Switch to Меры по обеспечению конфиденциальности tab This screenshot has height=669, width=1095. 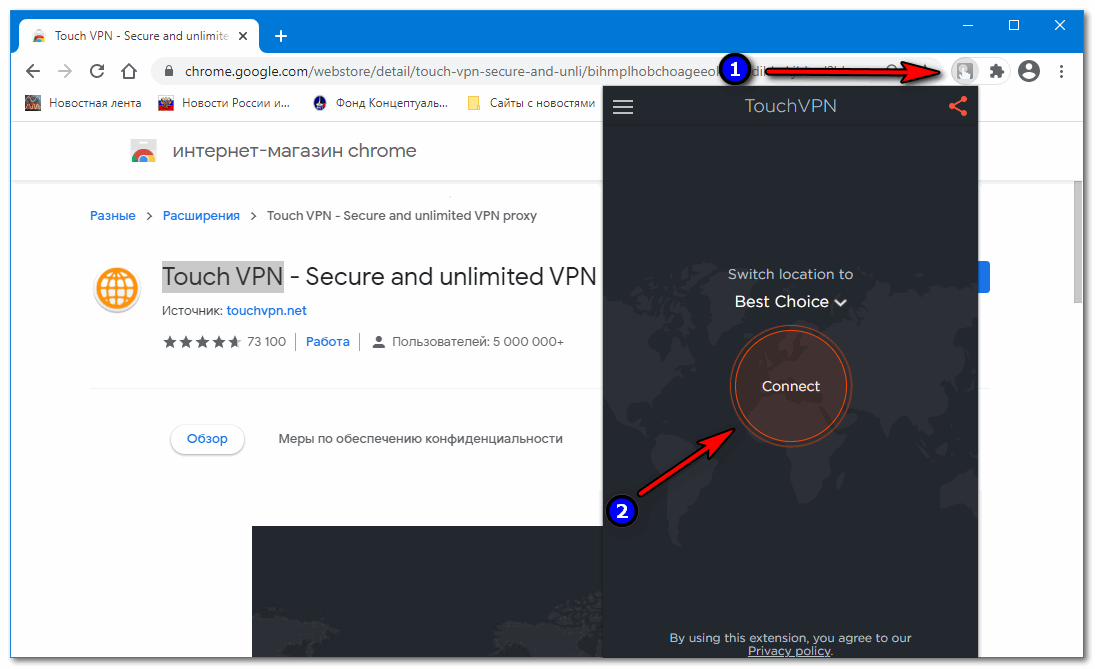(420, 439)
